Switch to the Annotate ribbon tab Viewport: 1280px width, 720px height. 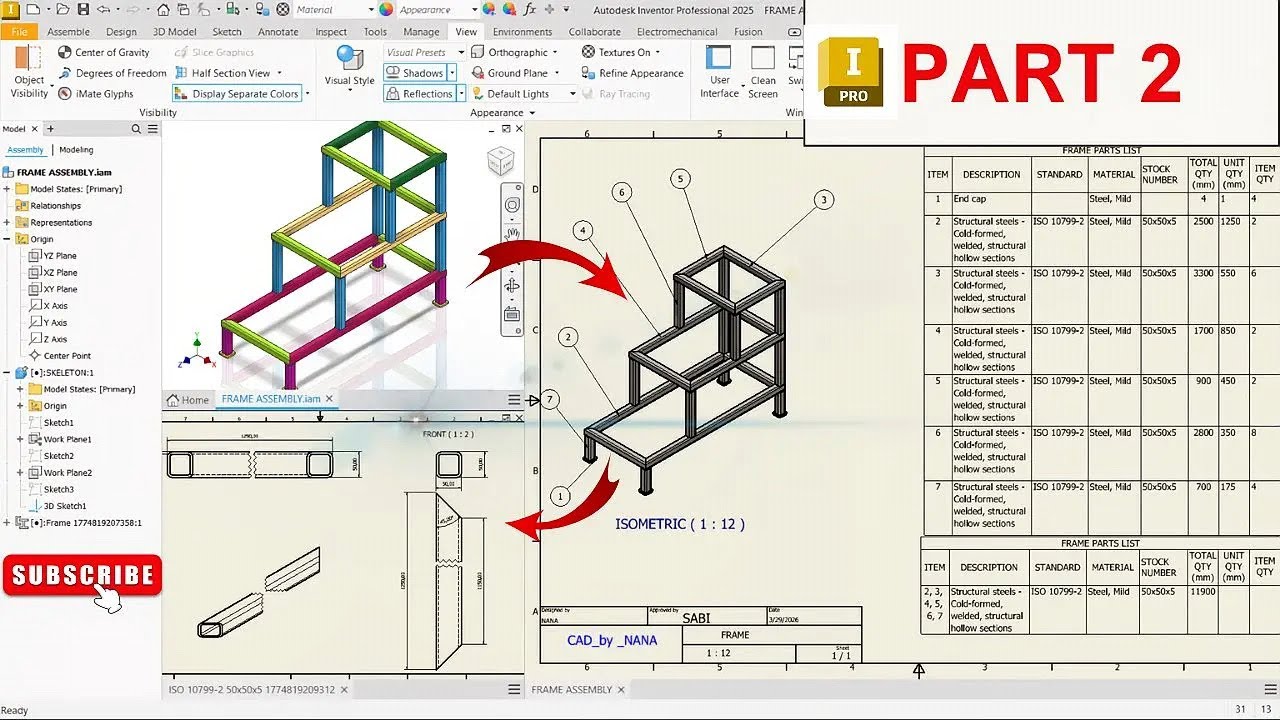pos(278,32)
